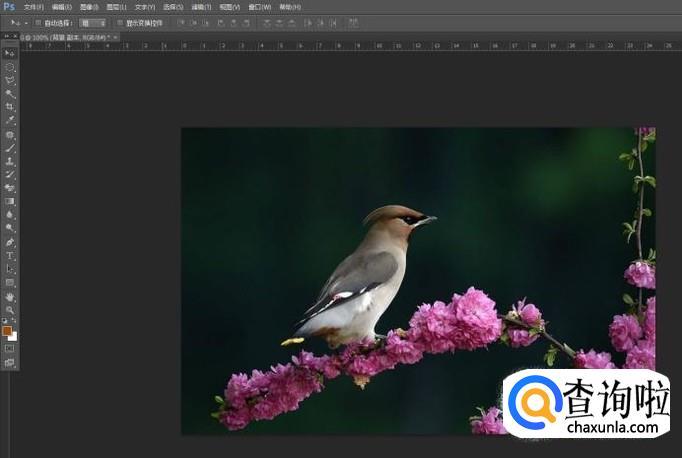The image size is (682, 458).
Task: Select the Horizontal Type tool
Action: 10,256
